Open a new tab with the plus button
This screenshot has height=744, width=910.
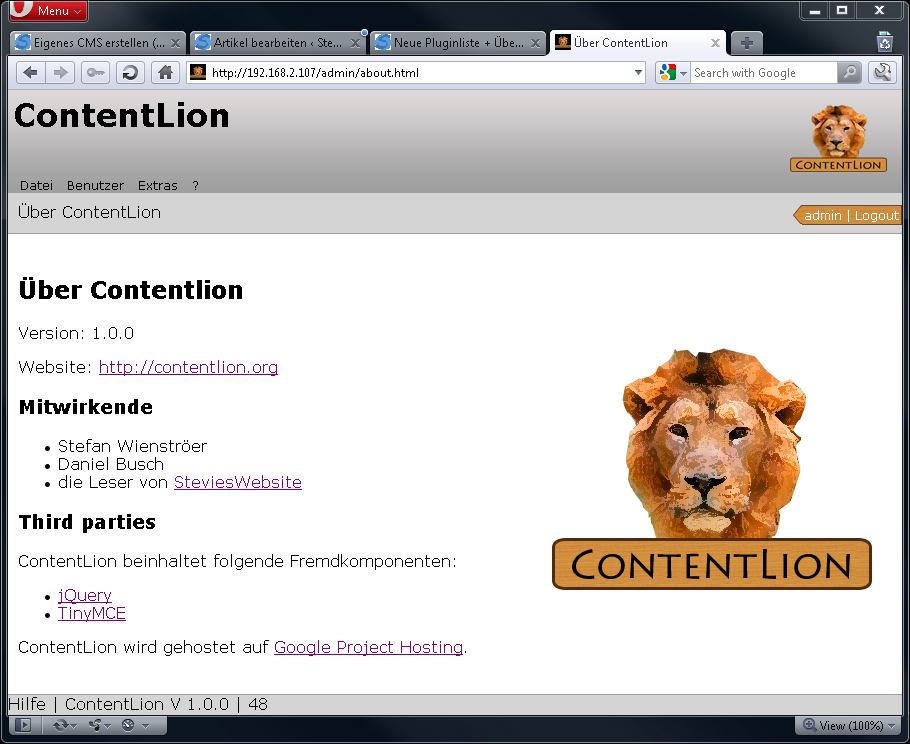coord(747,43)
